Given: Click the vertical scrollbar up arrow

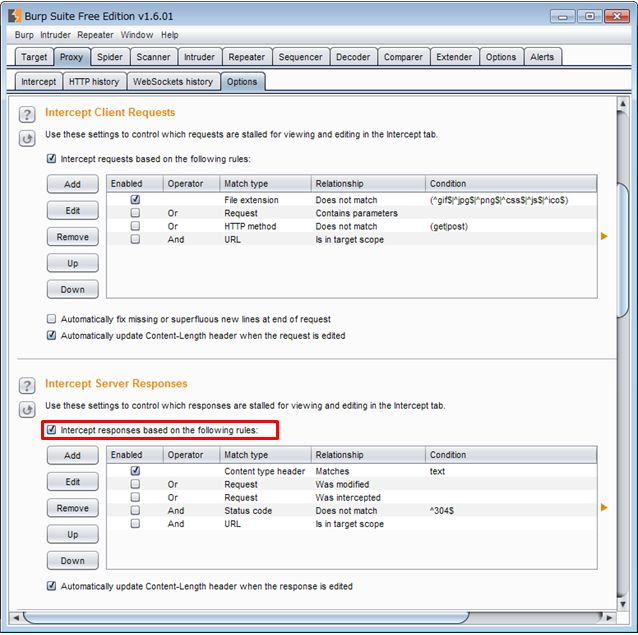Looking at the screenshot, I should pos(623,103).
